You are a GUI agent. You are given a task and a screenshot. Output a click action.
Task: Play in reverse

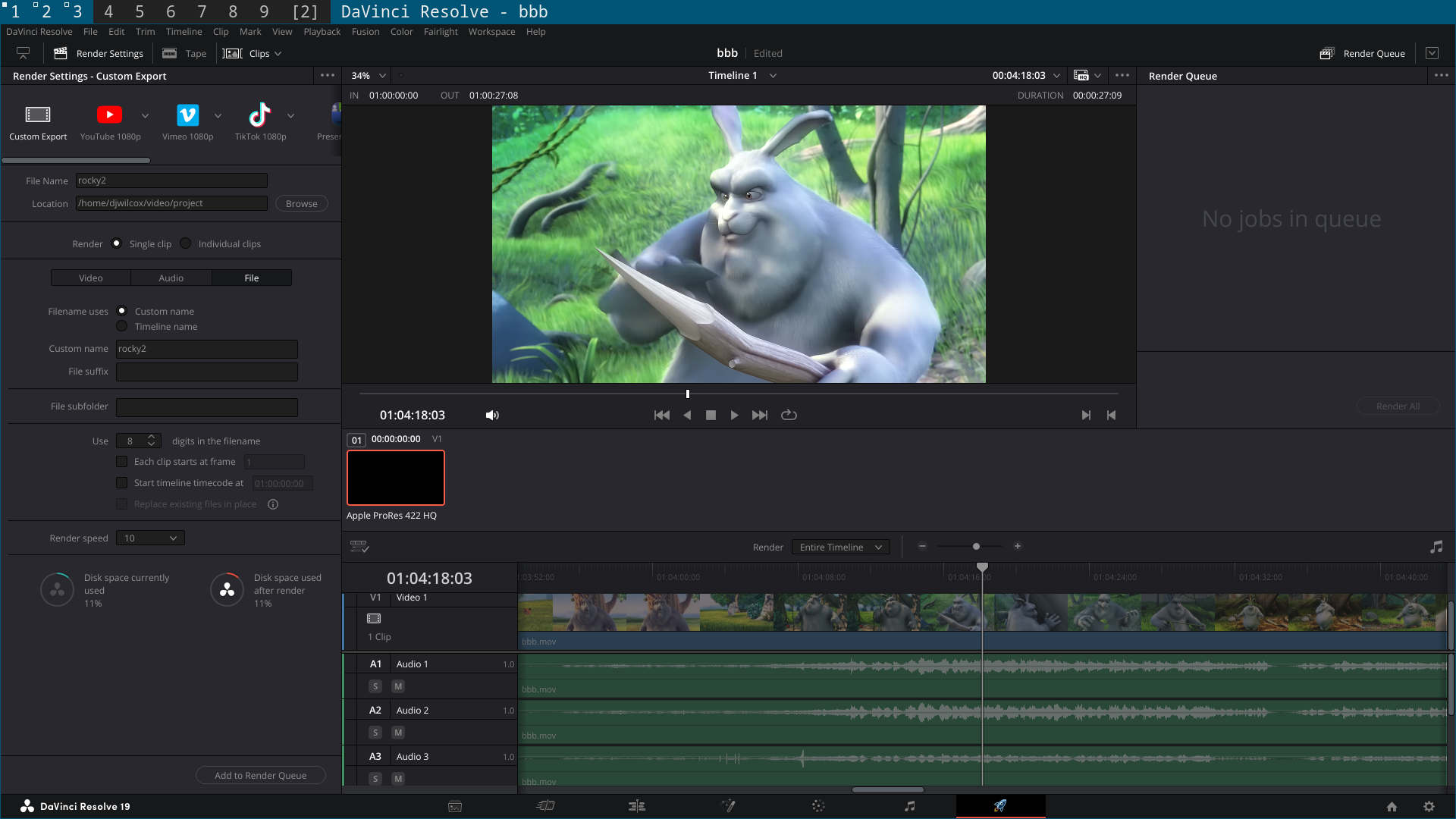(x=687, y=416)
